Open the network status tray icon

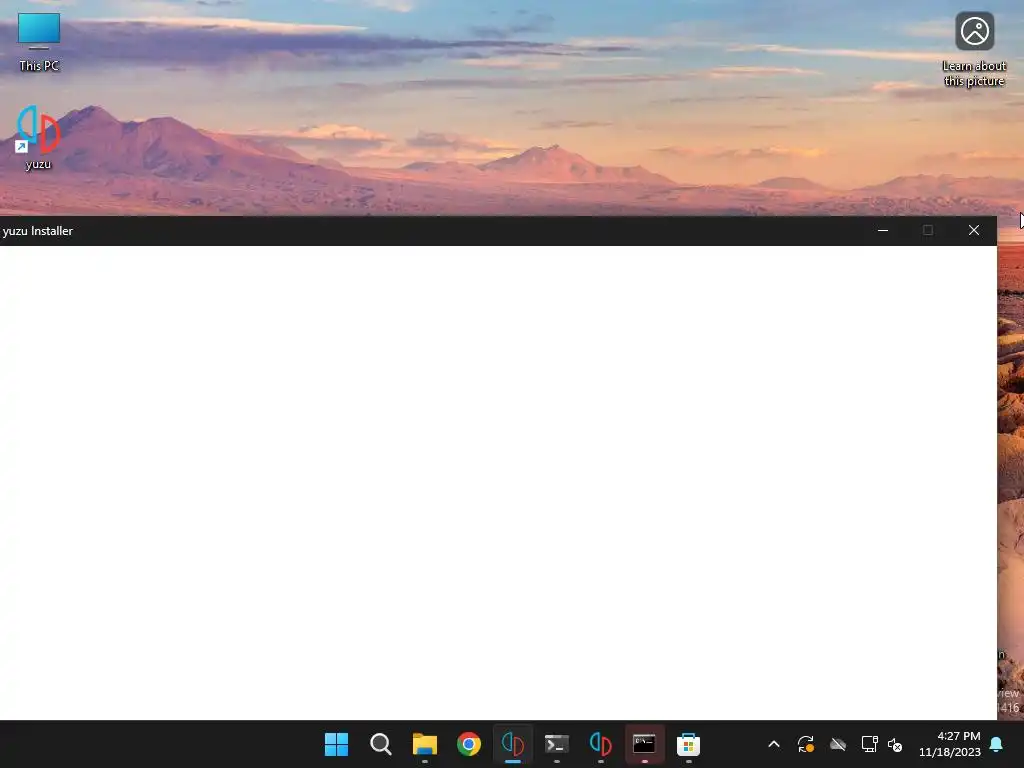869,744
